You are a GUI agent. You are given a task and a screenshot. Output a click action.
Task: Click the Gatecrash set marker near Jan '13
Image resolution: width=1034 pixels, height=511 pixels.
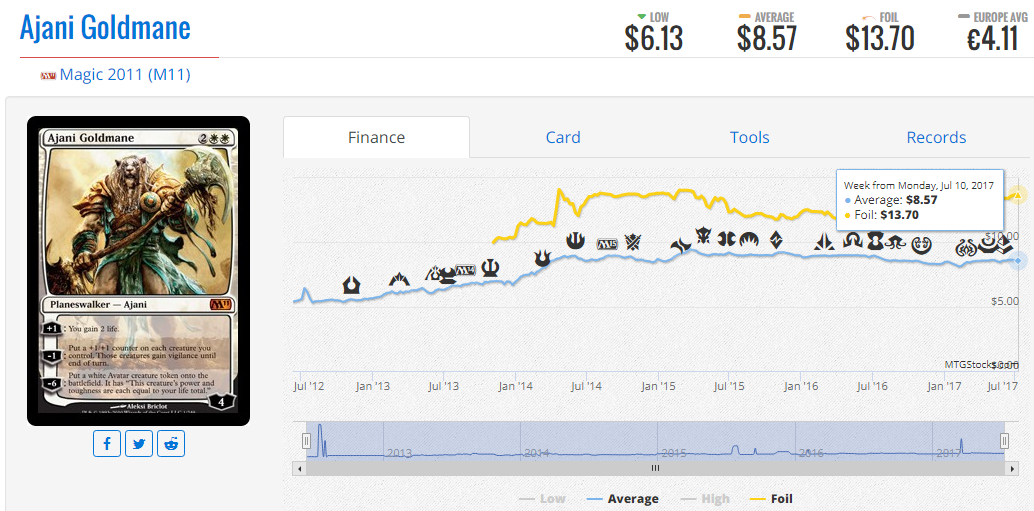pos(399,279)
